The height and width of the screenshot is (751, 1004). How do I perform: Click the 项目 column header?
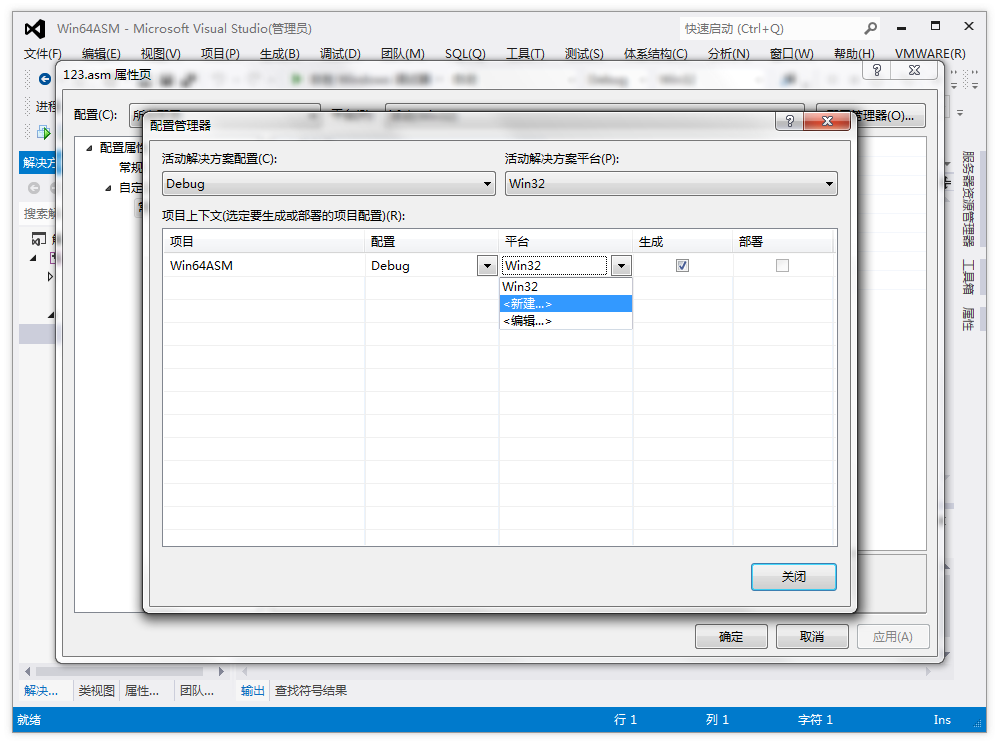(x=264, y=242)
